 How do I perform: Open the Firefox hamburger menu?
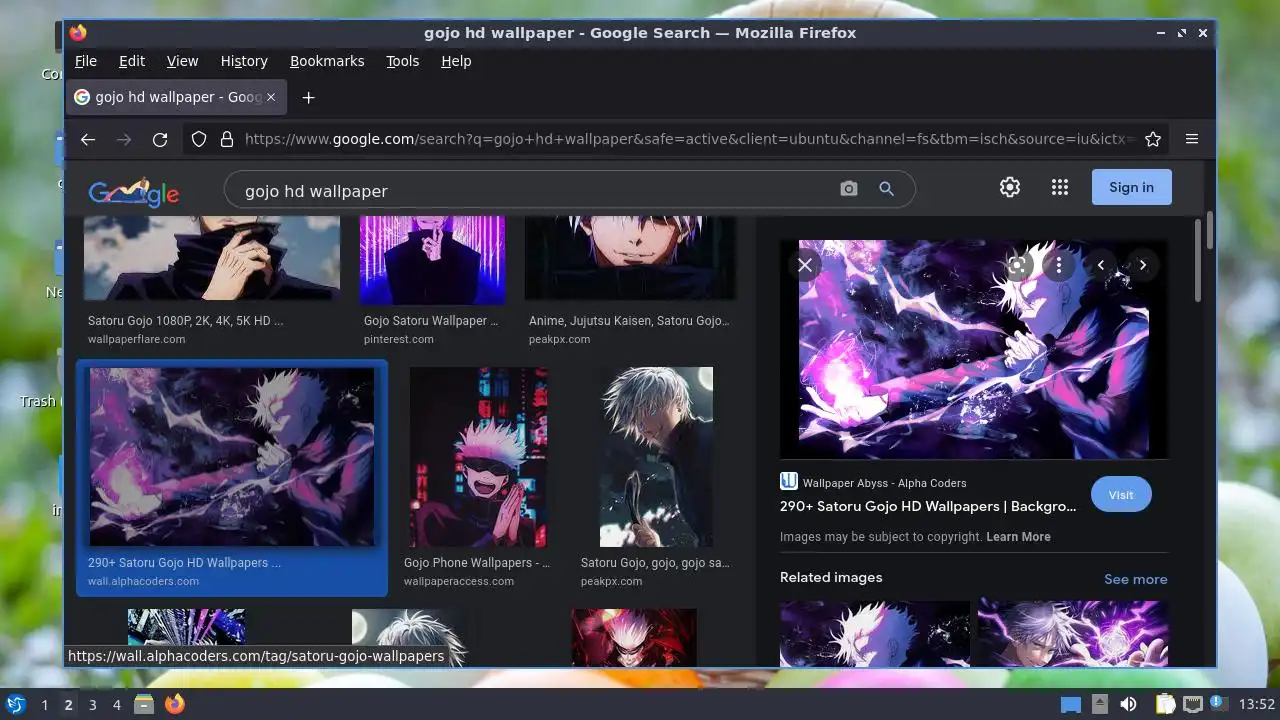click(x=1192, y=139)
